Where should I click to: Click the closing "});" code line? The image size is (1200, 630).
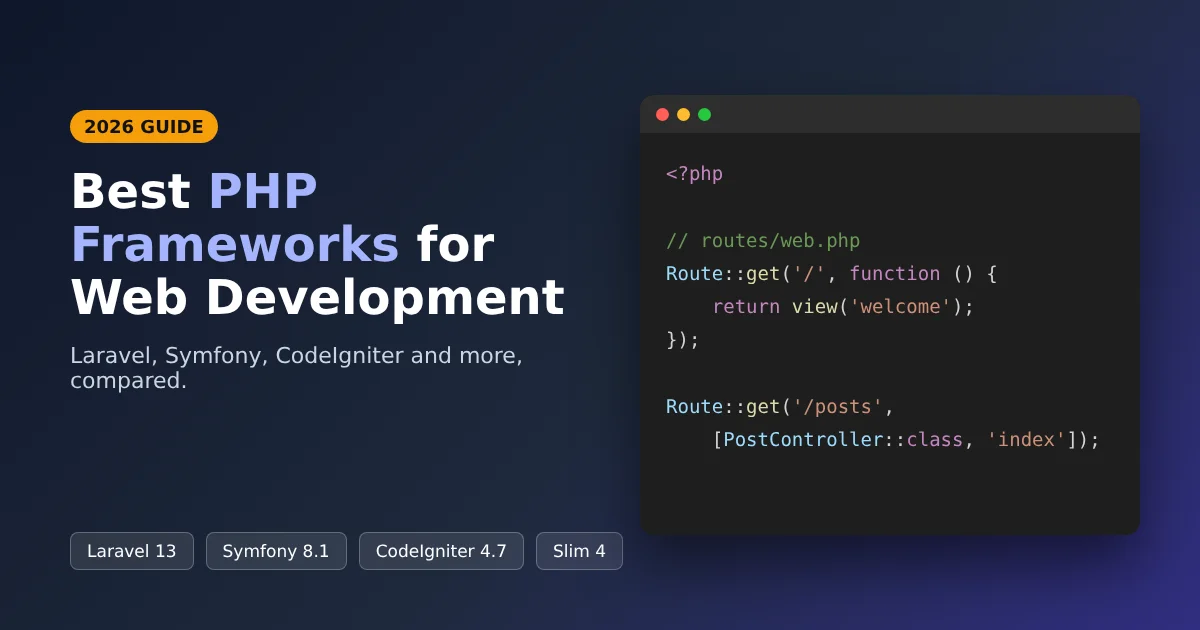coord(683,340)
